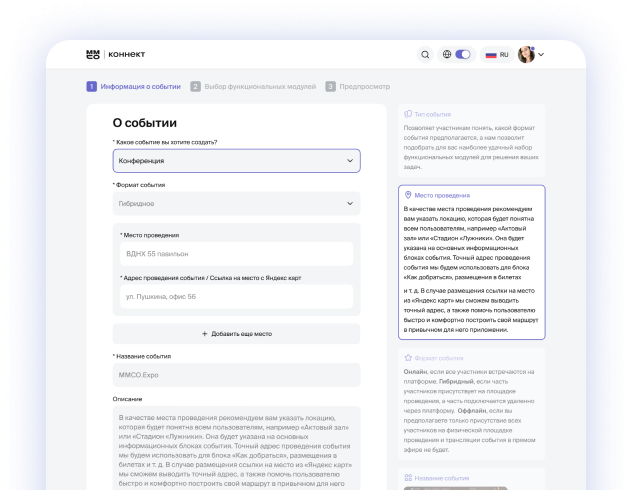Image resolution: width=626 pixels, height=490 pixels.
Task: Click the location pin icon in hint card
Action: click(x=408, y=195)
